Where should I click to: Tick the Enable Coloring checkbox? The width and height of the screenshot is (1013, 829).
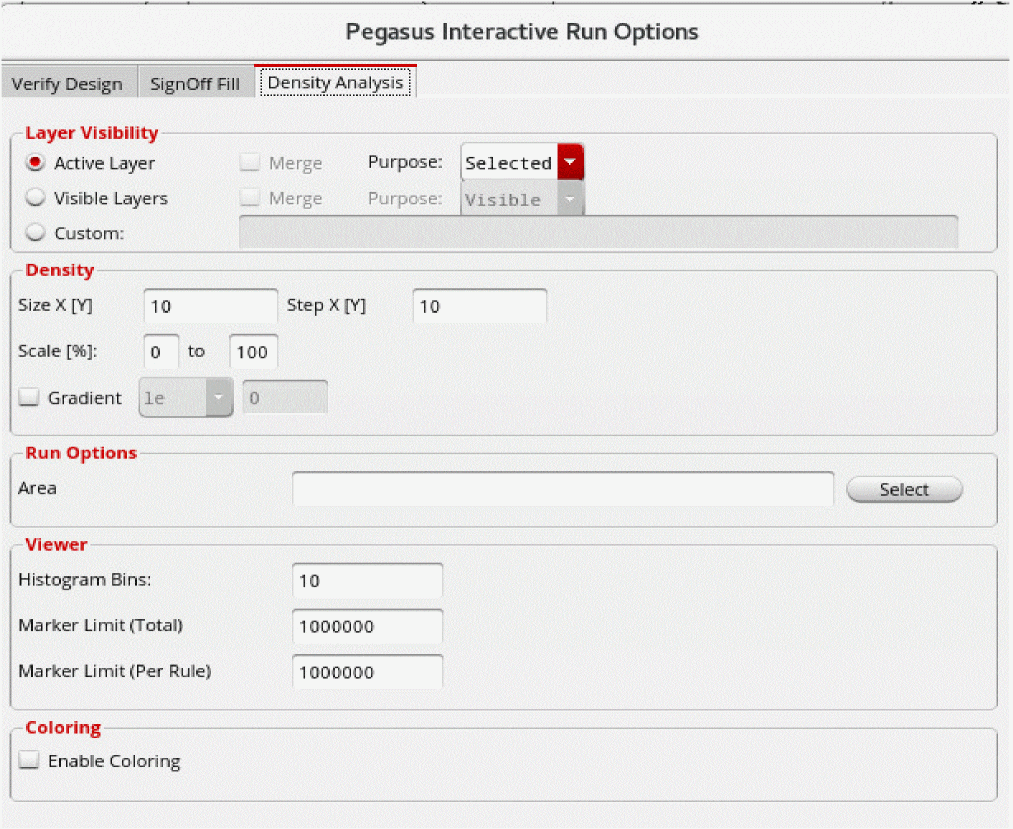coord(29,761)
